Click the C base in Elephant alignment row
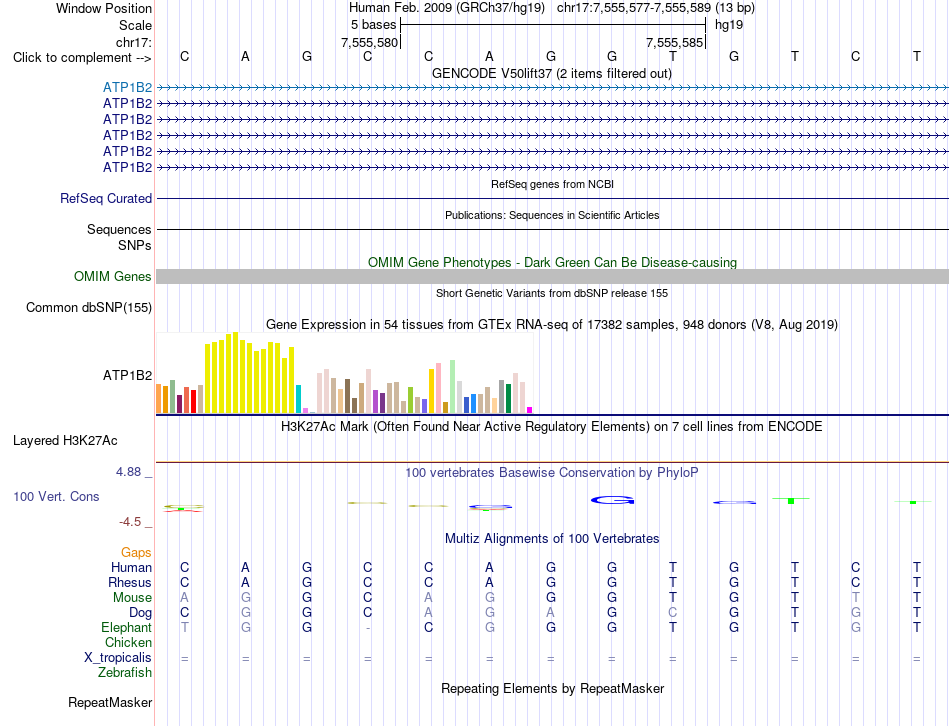This screenshot has height=726, width=950. point(428,627)
